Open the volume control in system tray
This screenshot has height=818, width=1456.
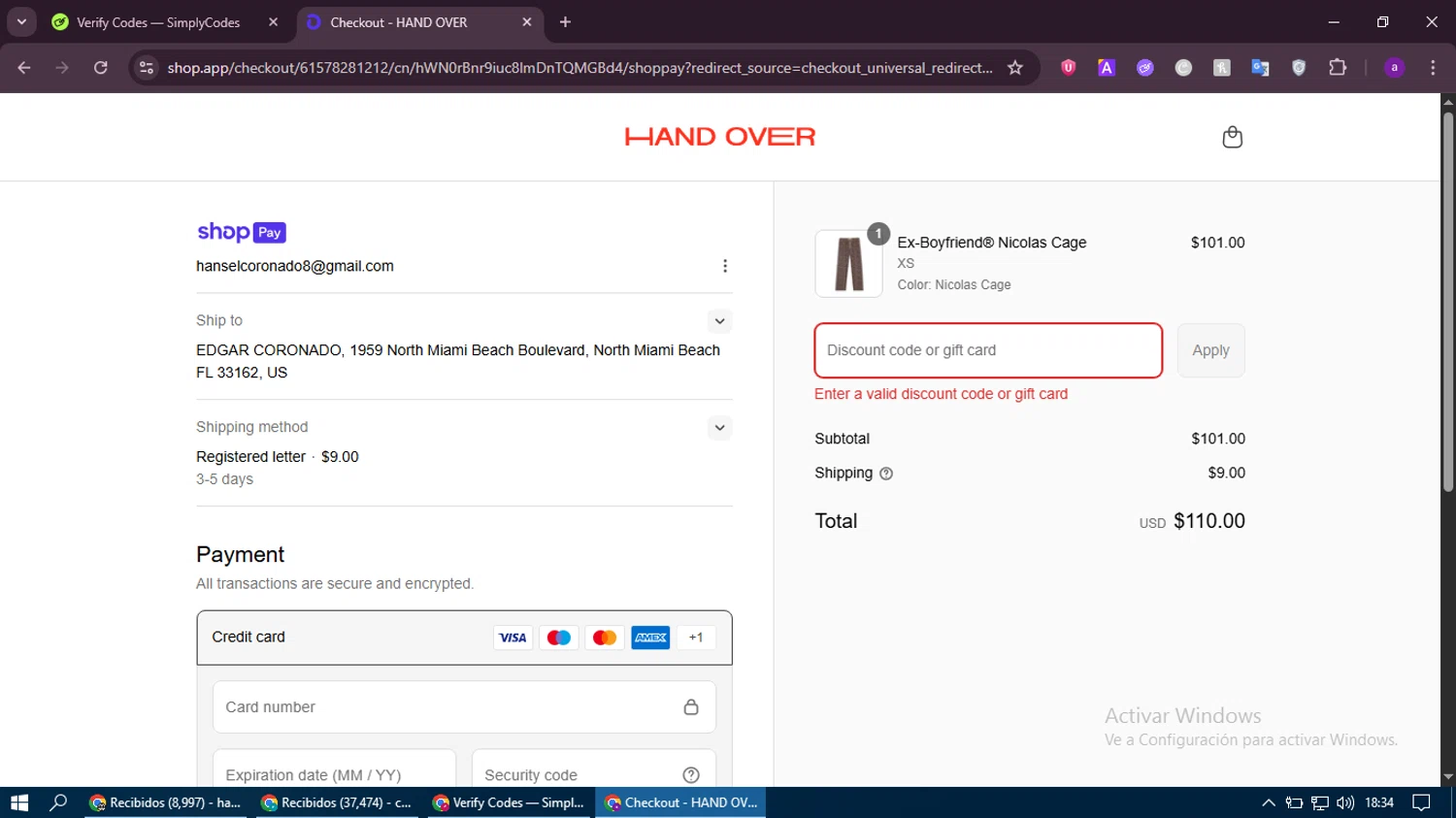(x=1345, y=802)
